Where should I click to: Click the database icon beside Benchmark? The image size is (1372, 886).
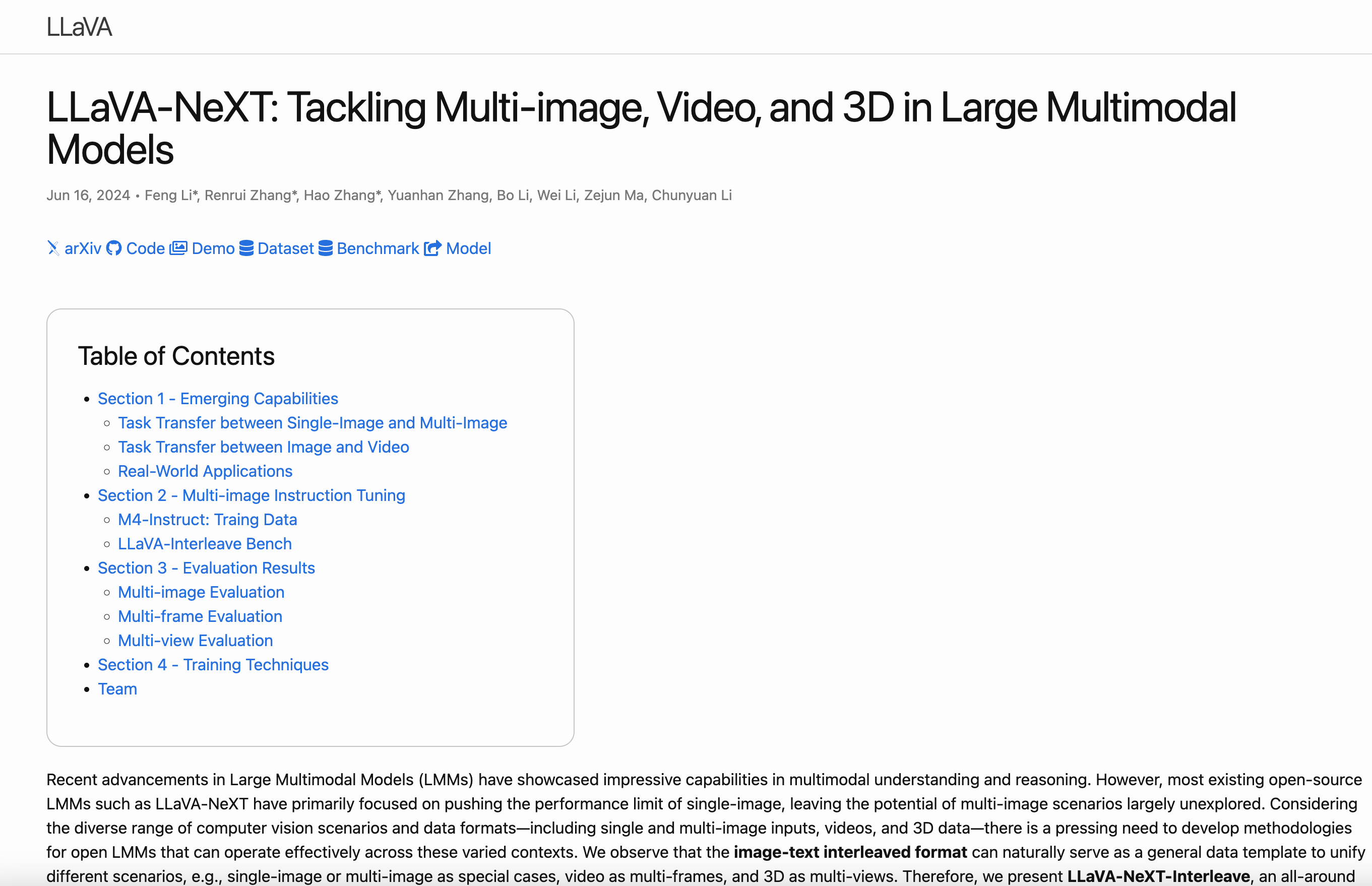coord(326,248)
